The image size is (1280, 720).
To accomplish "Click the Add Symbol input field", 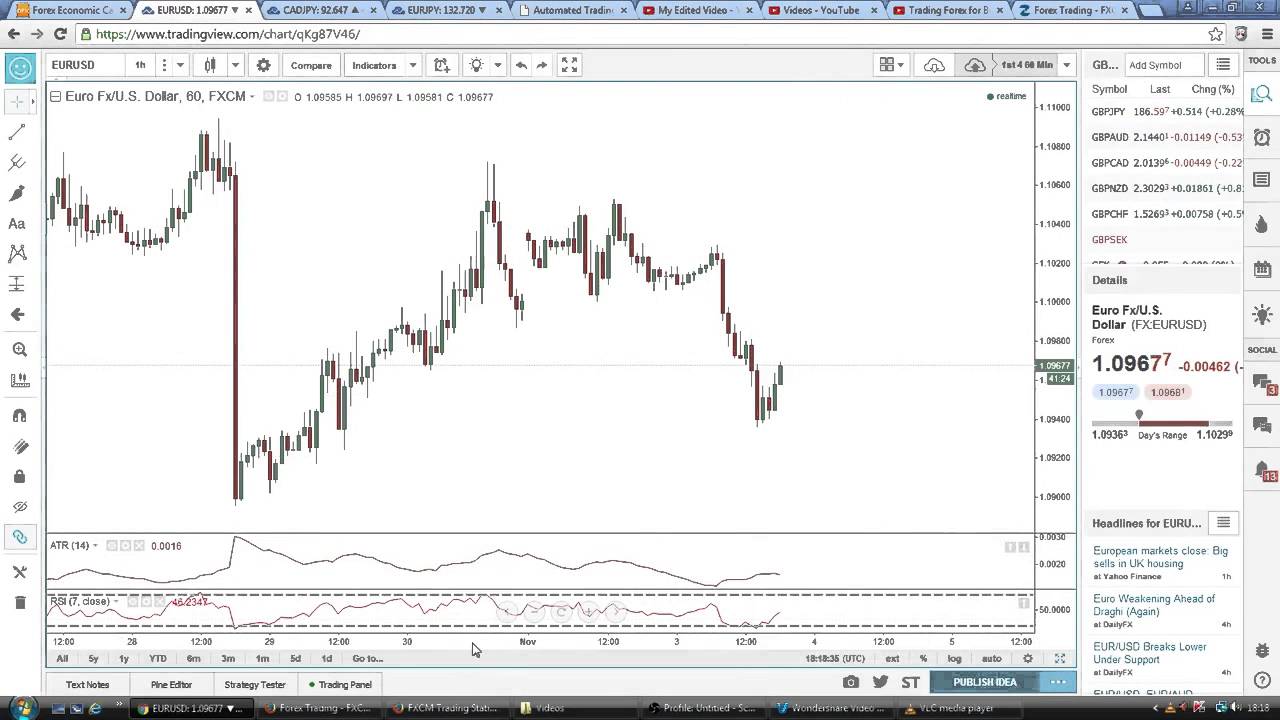I will (1164, 65).
